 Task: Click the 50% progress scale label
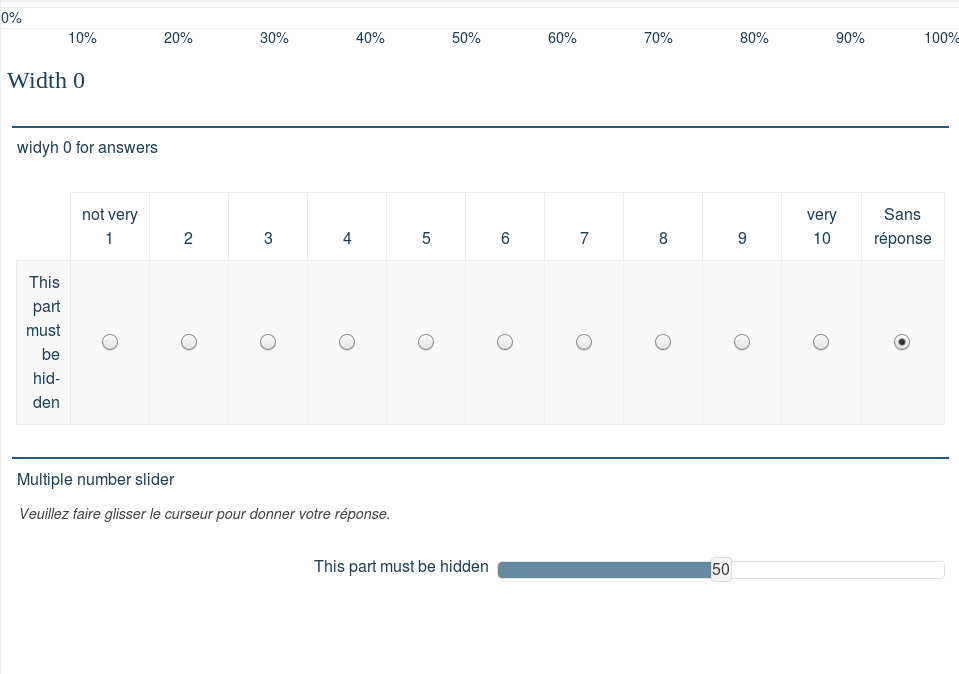(x=466, y=38)
